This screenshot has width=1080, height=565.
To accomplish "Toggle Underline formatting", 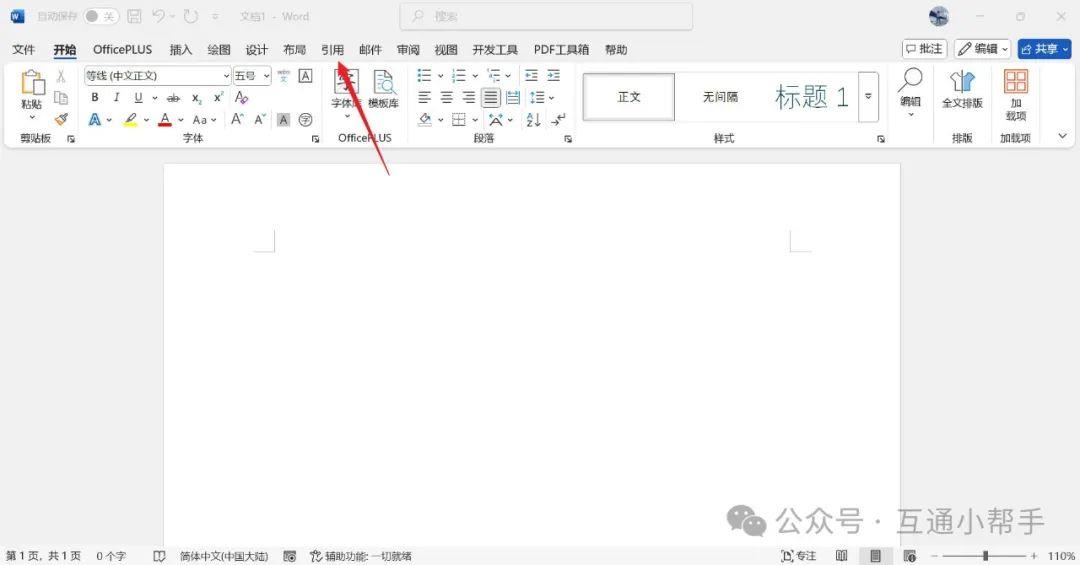I will click(138, 98).
